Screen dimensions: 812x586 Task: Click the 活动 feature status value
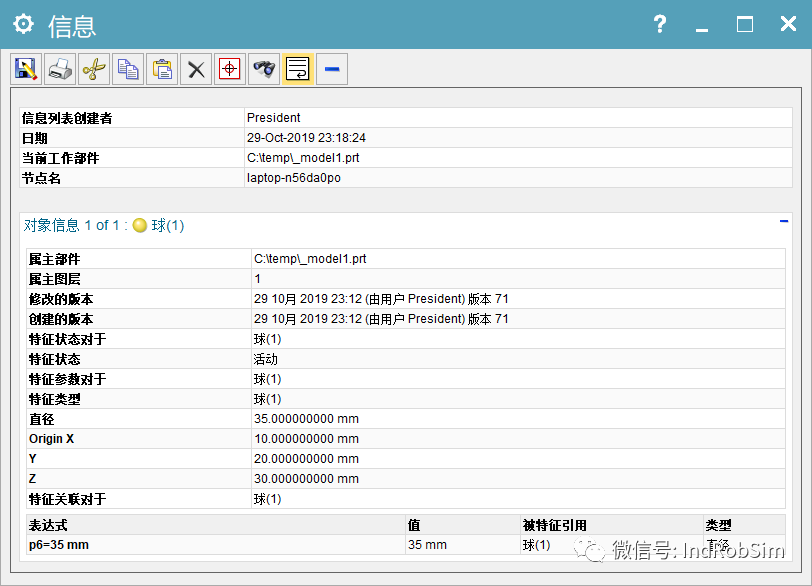click(x=266, y=358)
